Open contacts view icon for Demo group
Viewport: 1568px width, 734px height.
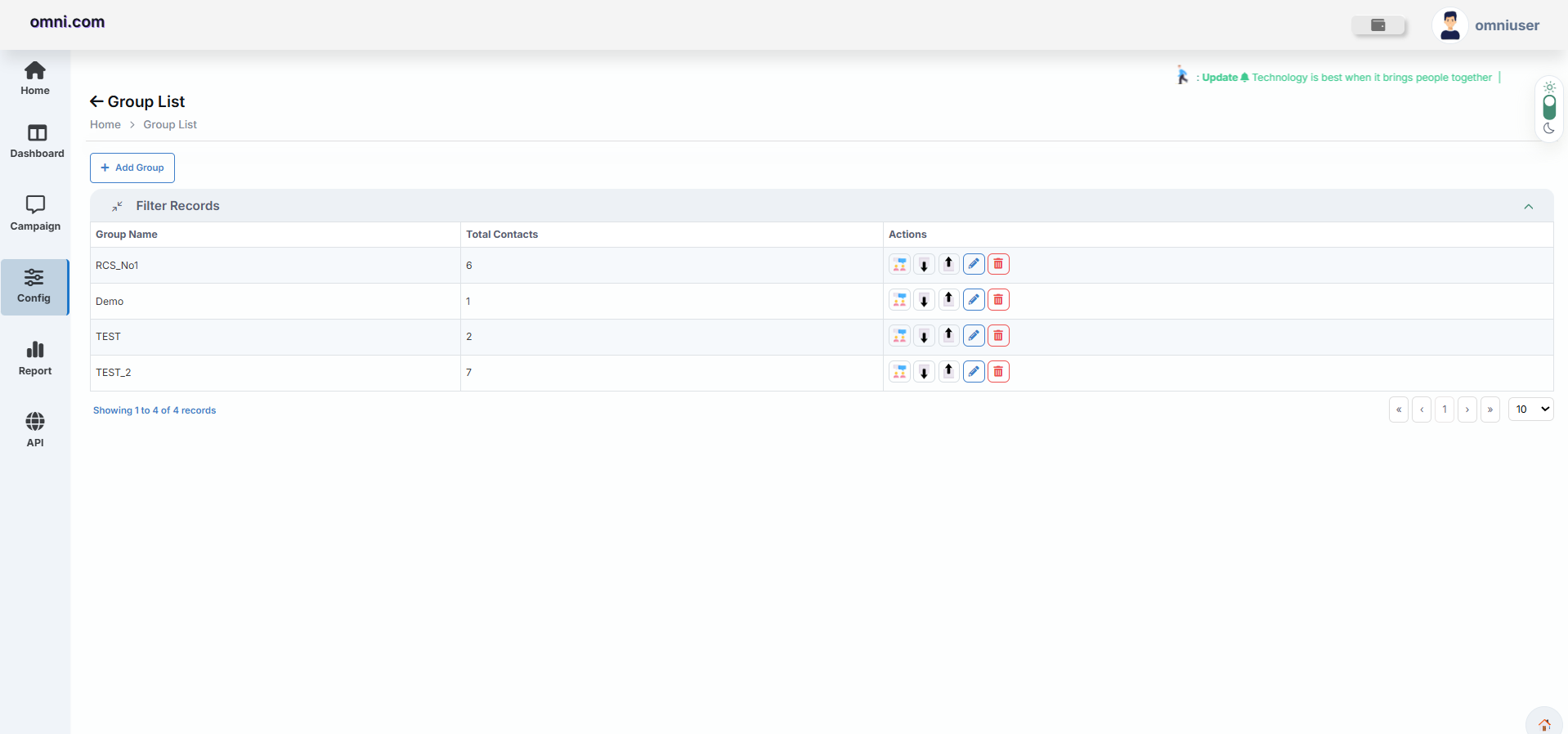point(899,300)
